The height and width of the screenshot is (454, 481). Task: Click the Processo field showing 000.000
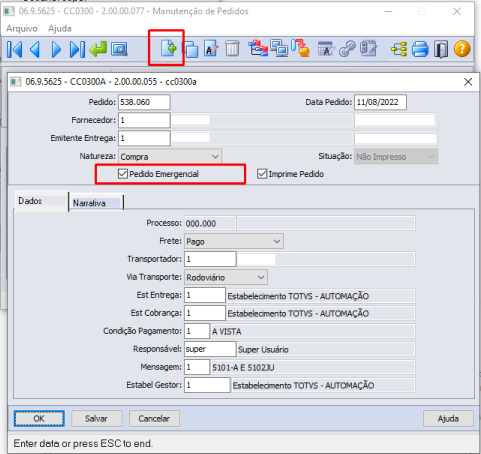coord(210,223)
